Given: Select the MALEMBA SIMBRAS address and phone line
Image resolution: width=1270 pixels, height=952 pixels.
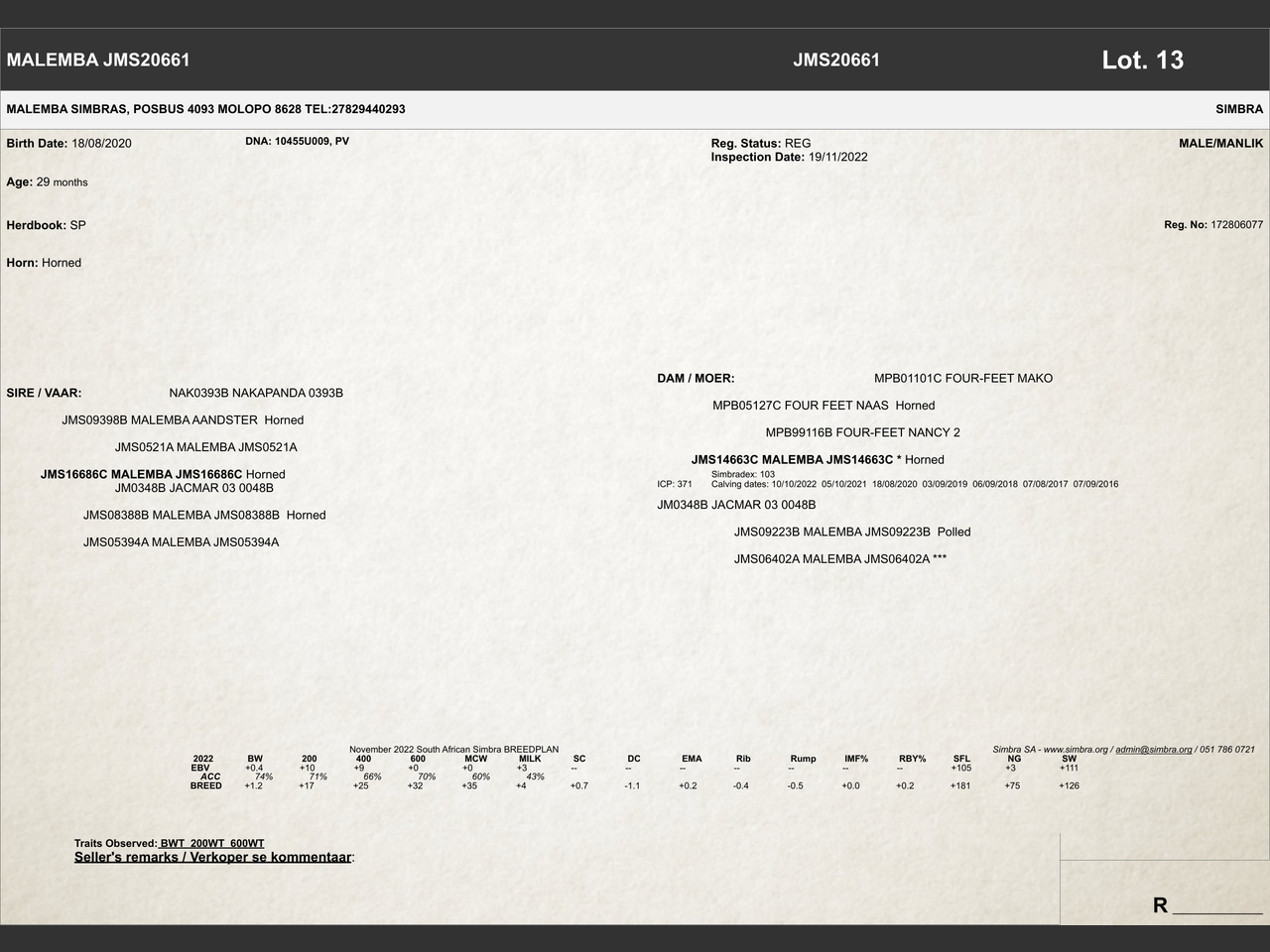Looking at the screenshot, I should [x=205, y=109].
